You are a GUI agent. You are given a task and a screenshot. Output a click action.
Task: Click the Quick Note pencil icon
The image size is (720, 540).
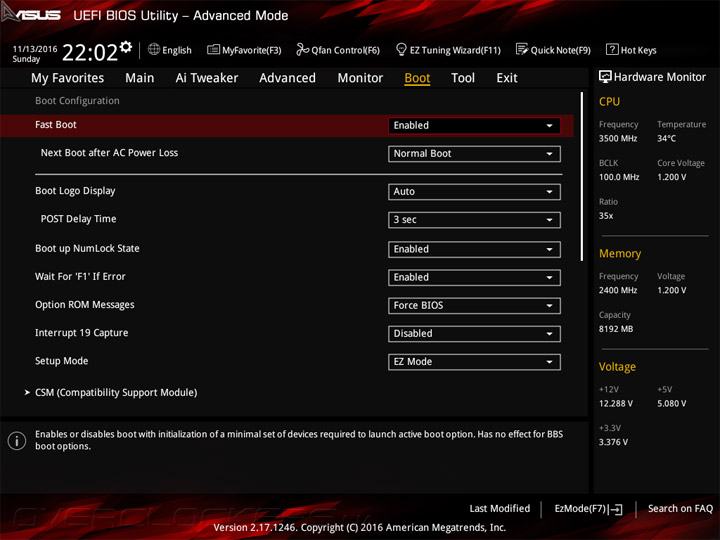coord(522,49)
